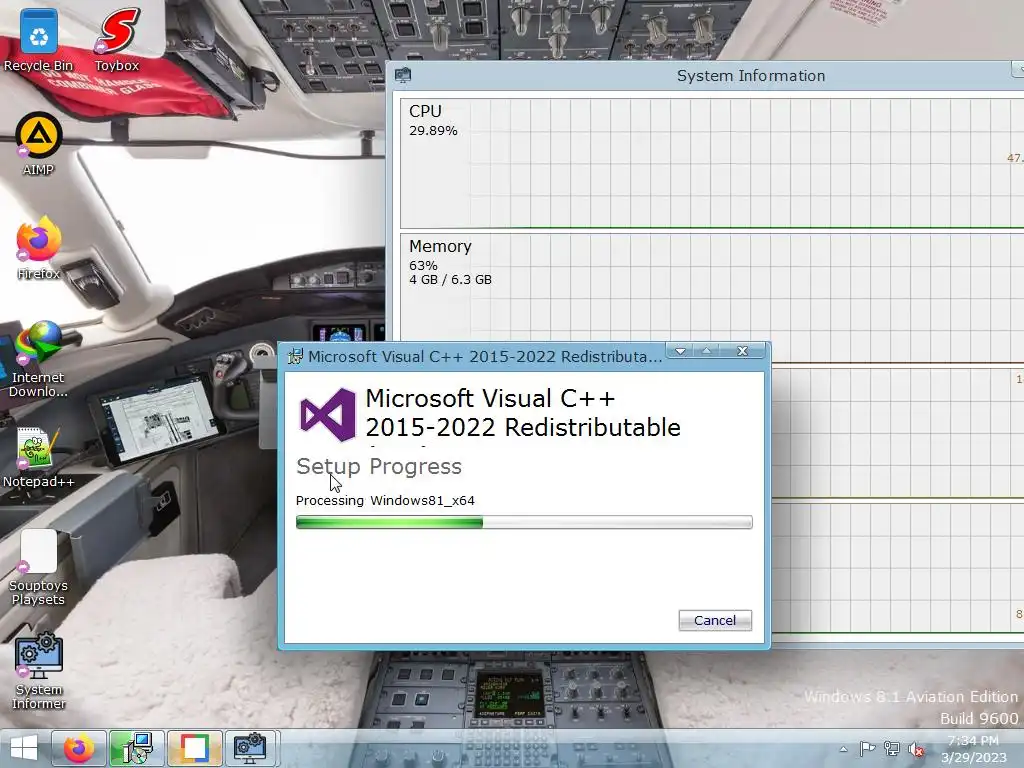
Task: Select the installer taskbar button
Action: [136, 748]
